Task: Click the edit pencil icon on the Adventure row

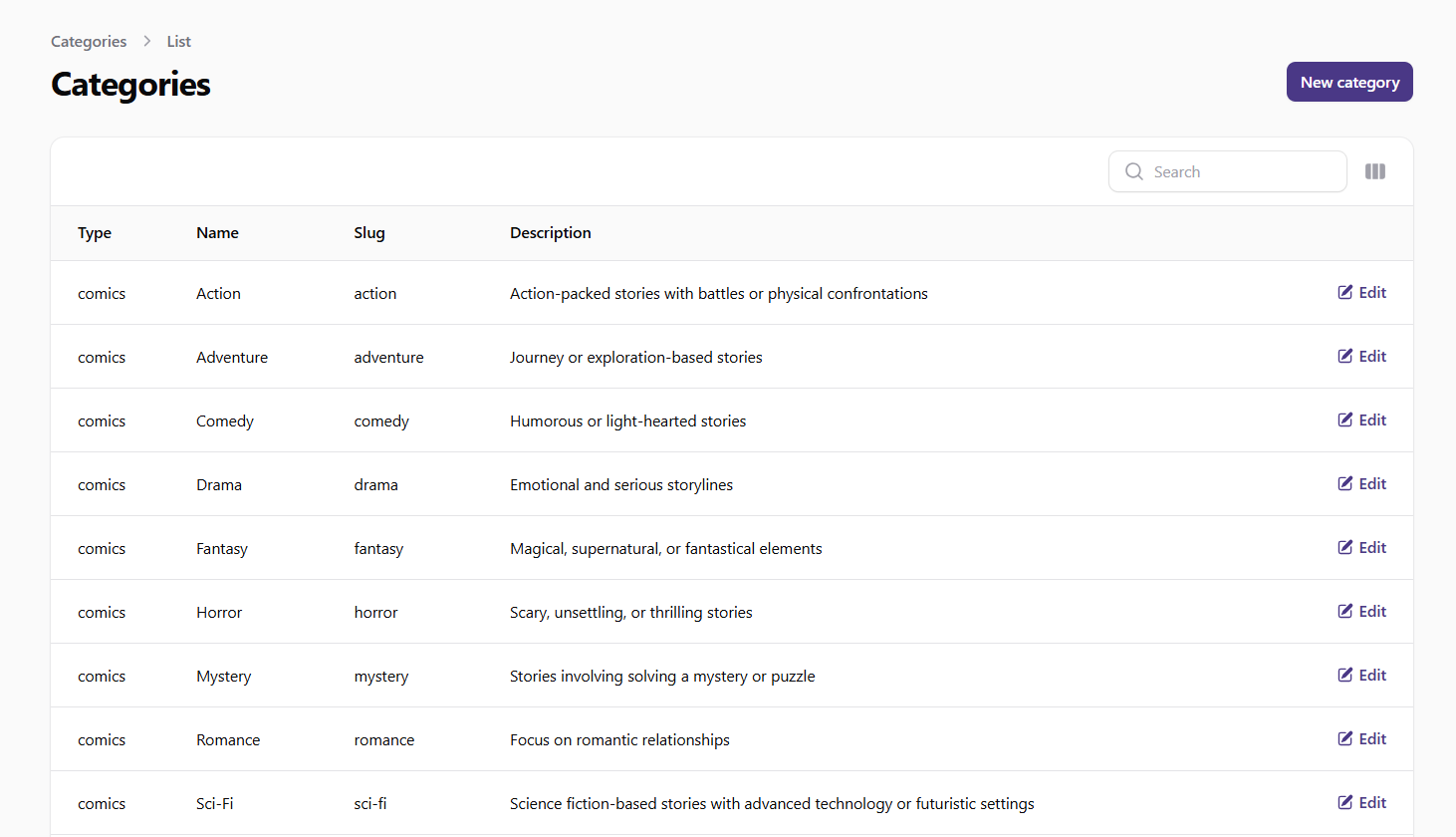Action: click(x=1344, y=356)
